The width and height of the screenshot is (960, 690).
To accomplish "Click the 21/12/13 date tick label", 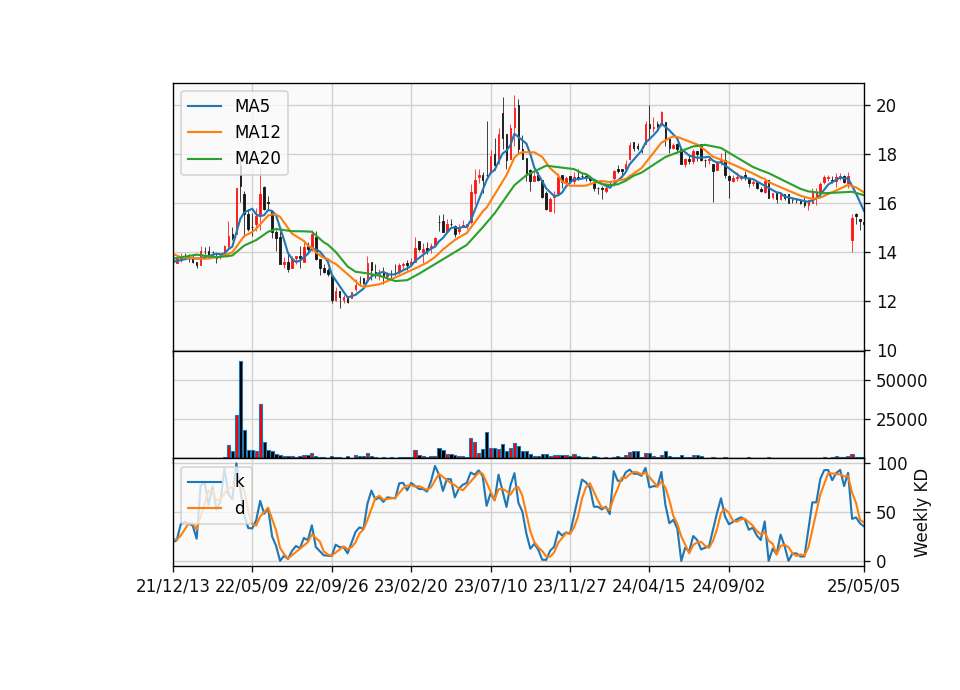I will (x=173, y=587).
